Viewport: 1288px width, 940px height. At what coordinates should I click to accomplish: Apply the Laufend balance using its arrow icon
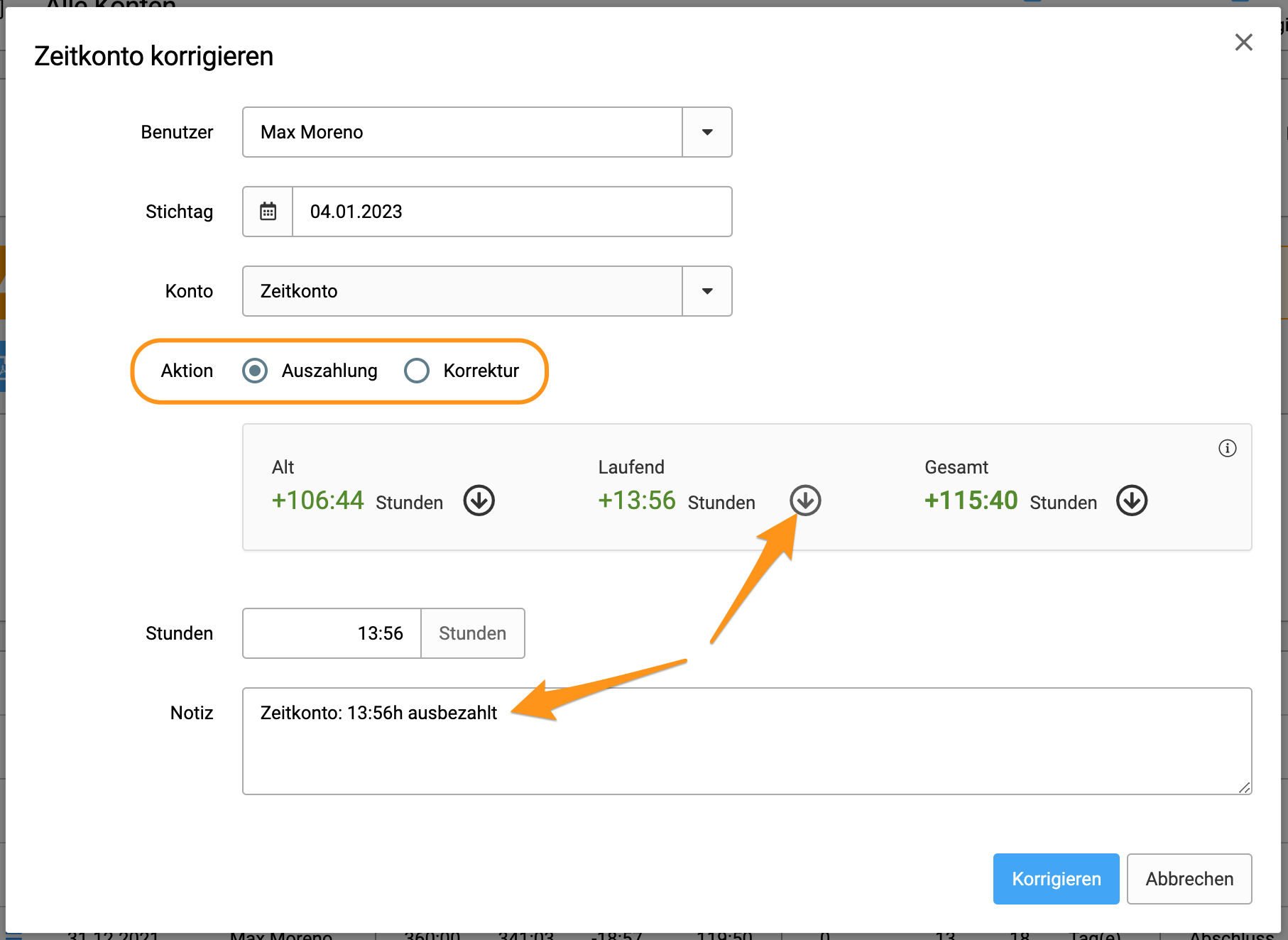(x=805, y=501)
